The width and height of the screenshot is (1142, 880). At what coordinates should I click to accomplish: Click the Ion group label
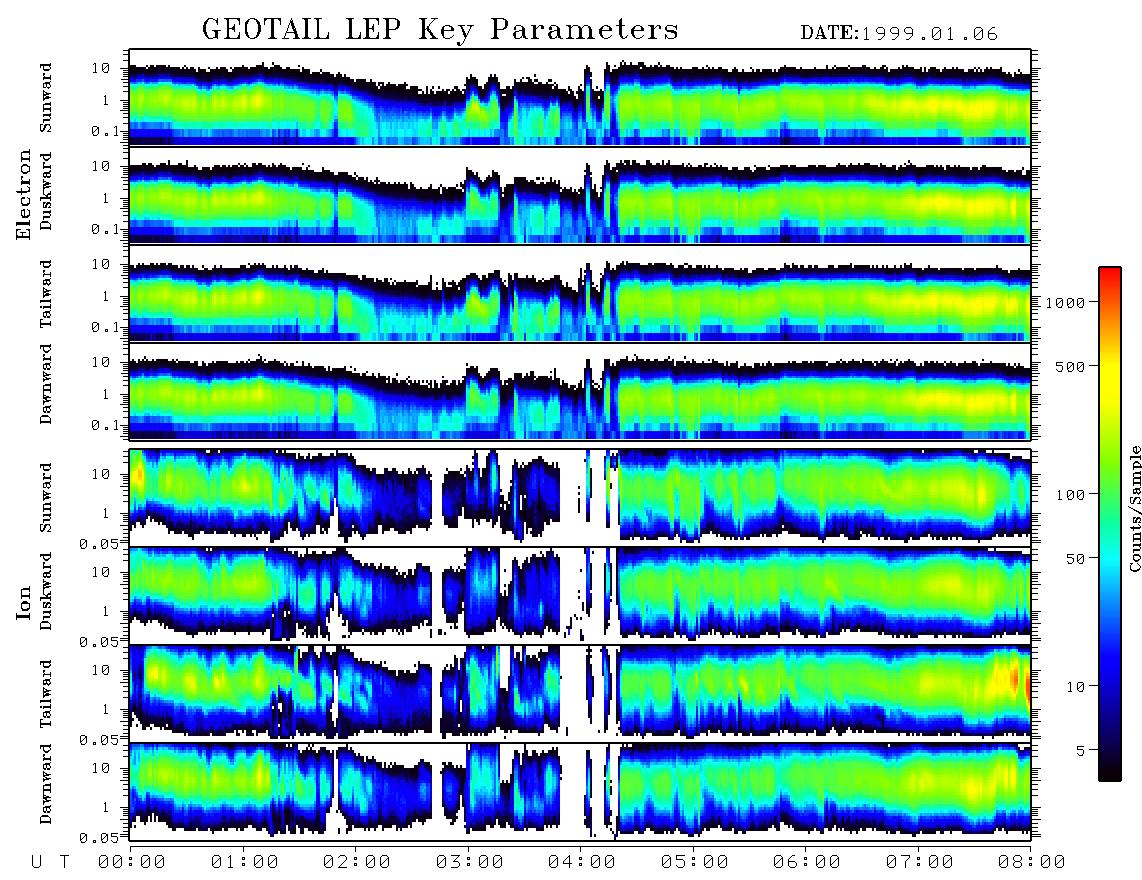click(24, 602)
